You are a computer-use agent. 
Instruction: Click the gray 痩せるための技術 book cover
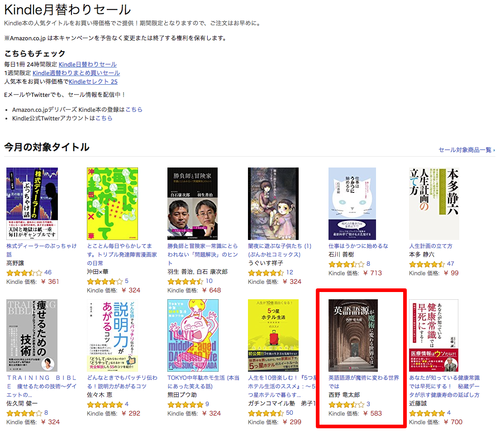click(x=32, y=335)
